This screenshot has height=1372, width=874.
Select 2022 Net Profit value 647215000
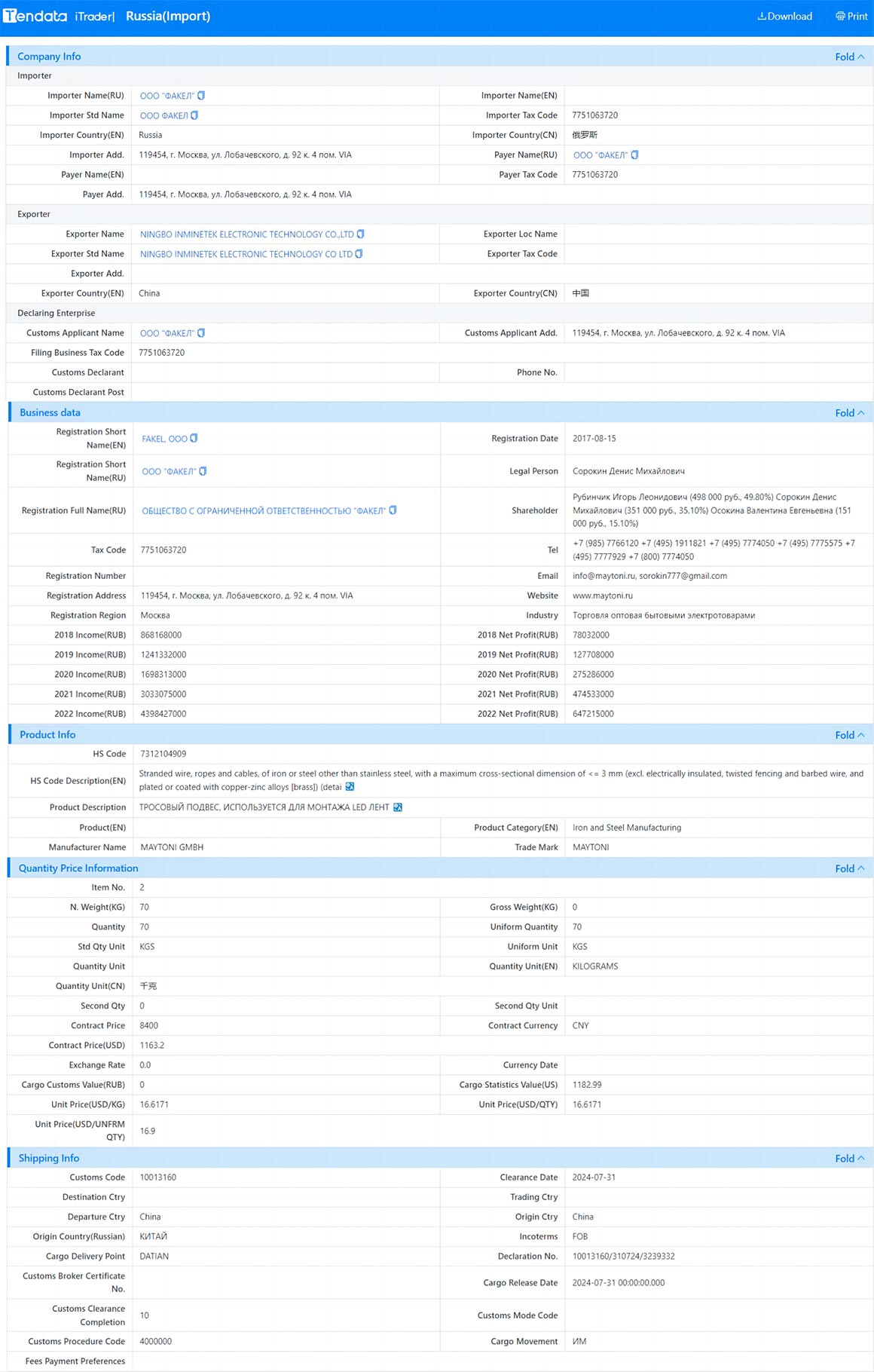pyautogui.click(x=594, y=714)
